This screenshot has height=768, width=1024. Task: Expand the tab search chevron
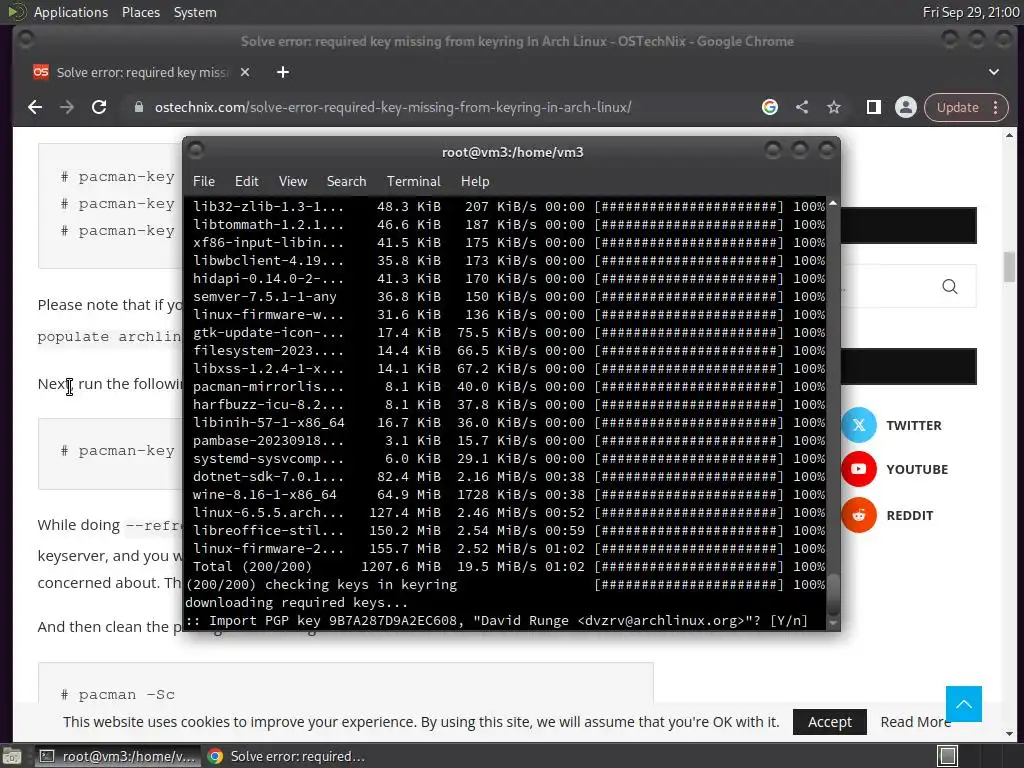[x=994, y=72]
